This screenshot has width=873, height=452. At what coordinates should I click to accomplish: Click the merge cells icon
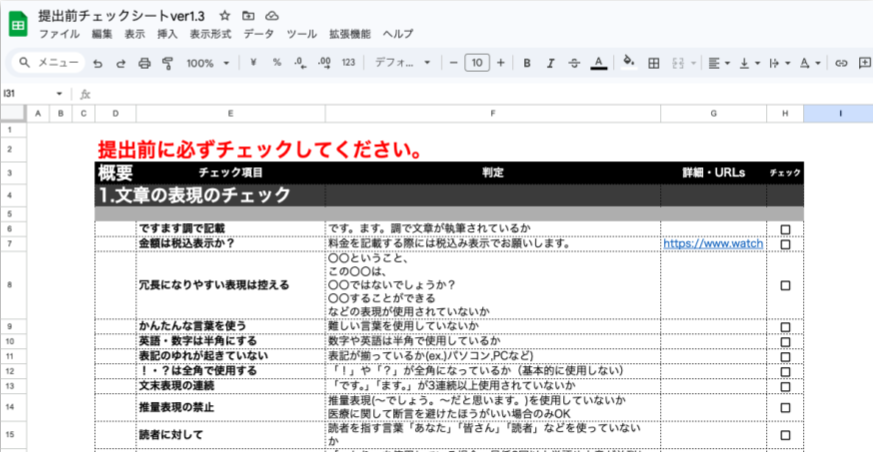[x=678, y=63]
